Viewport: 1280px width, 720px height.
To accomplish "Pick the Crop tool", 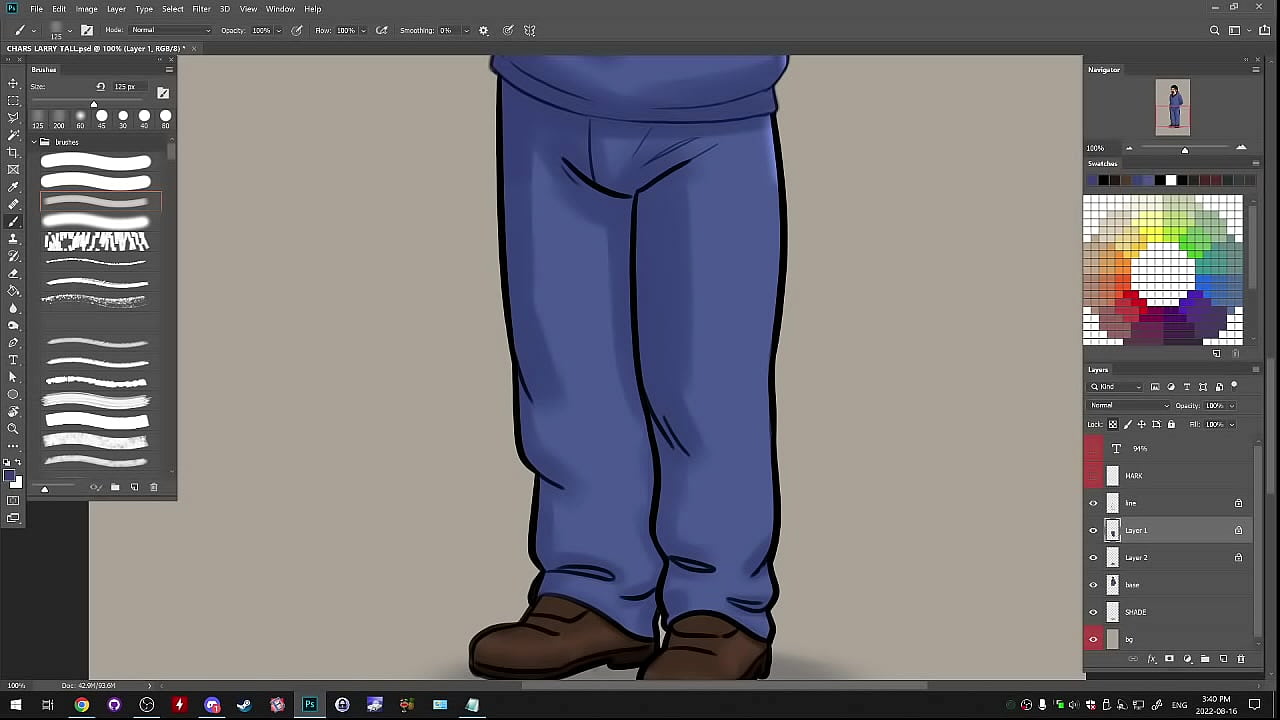I will [13, 152].
